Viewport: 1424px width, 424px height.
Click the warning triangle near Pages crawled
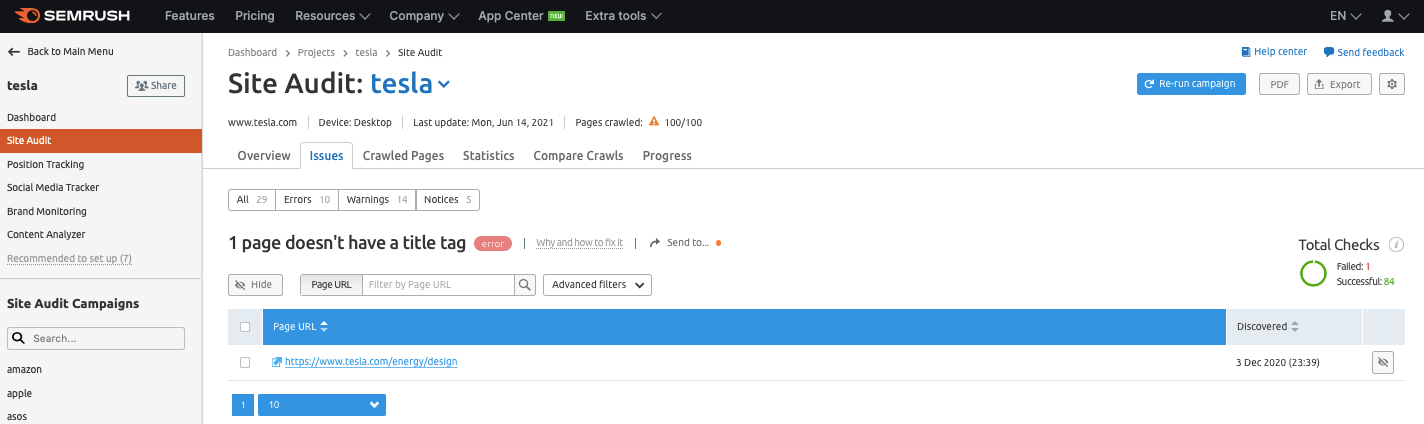point(654,122)
